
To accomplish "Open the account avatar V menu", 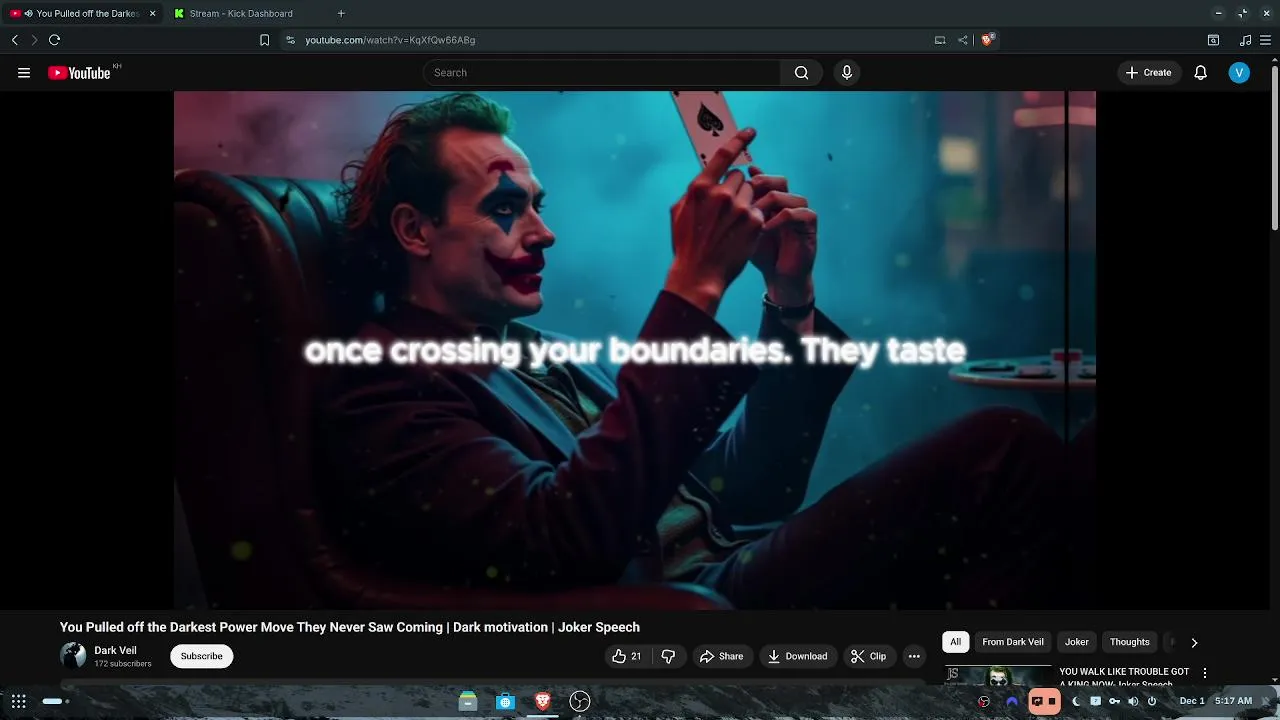I will coord(1239,73).
